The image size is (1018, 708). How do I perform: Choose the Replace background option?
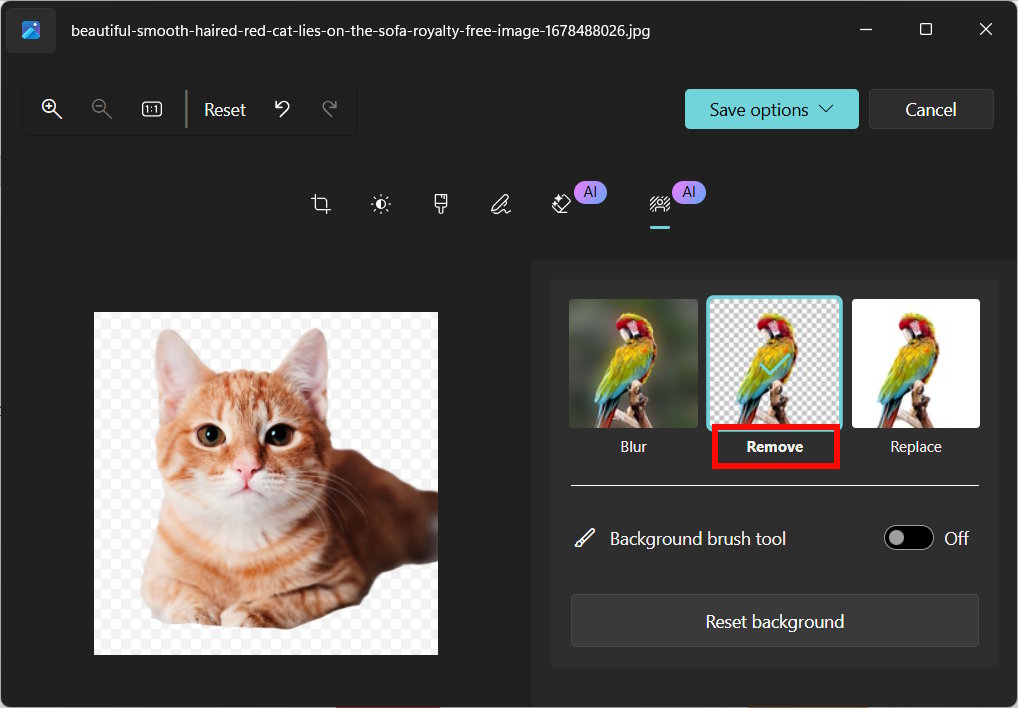point(915,363)
